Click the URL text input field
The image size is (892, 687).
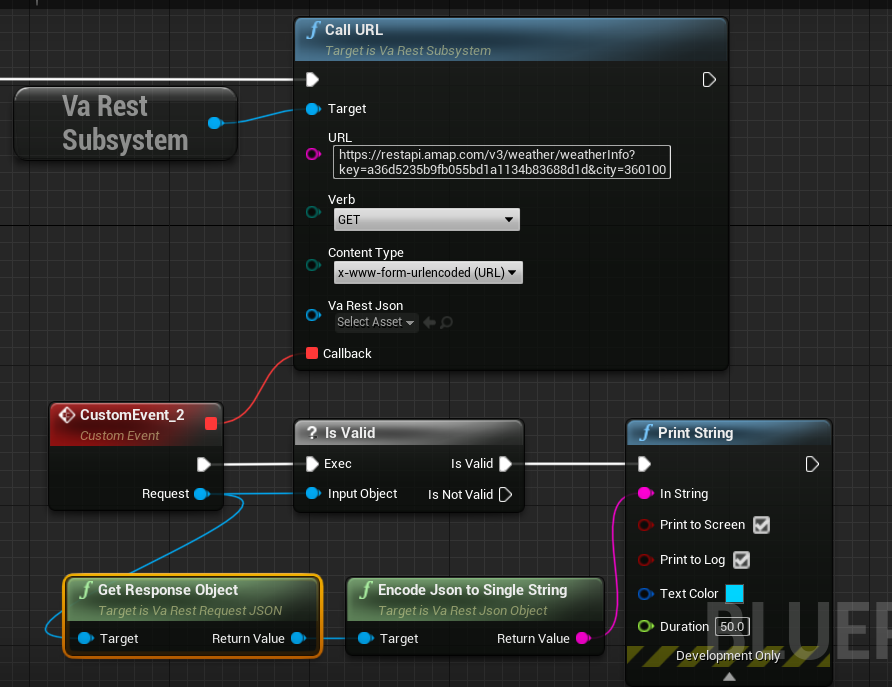tap(502, 161)
